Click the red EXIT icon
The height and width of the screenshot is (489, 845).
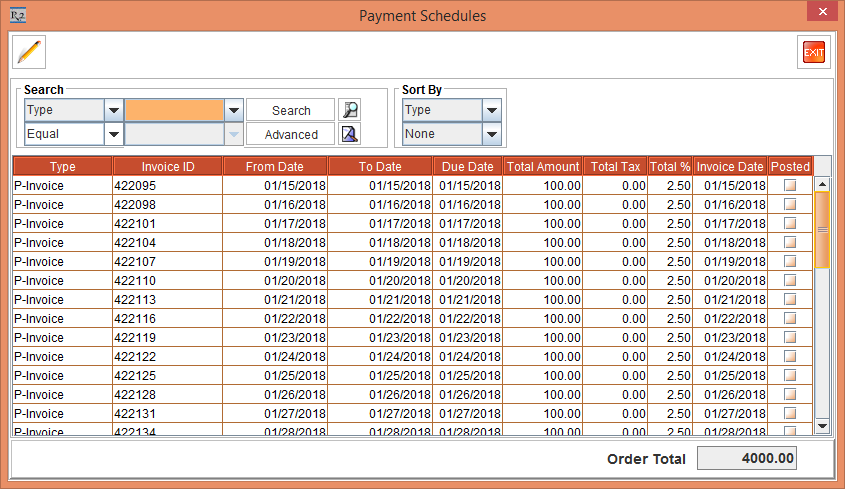click(x=814, y=52)
